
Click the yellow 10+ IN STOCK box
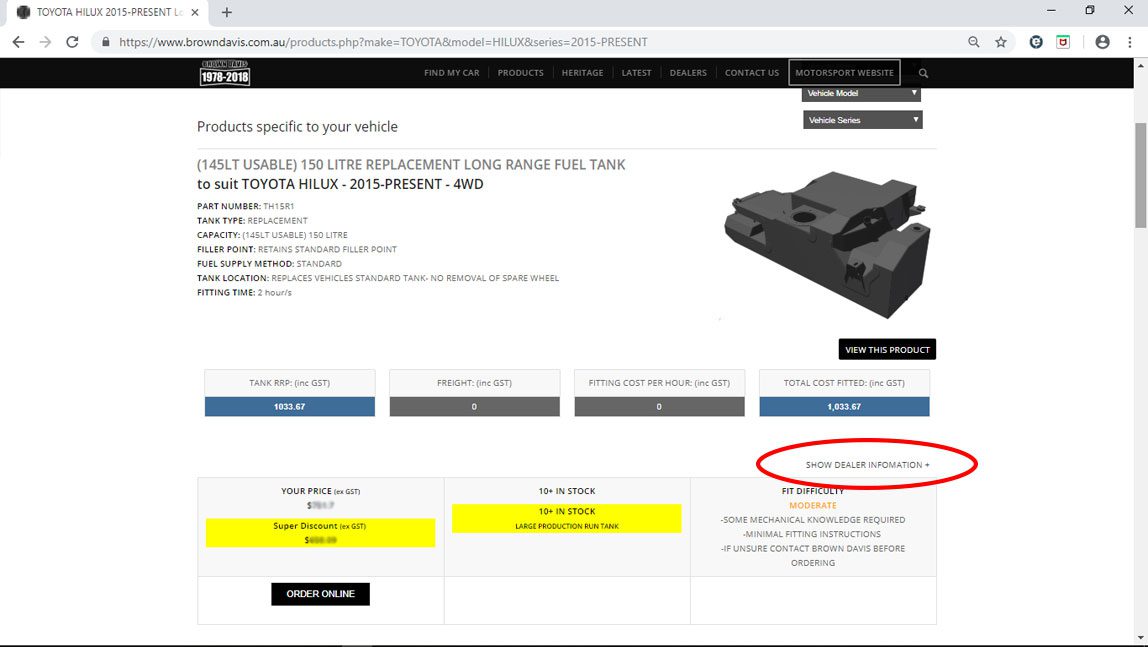[x=567, y=518]
